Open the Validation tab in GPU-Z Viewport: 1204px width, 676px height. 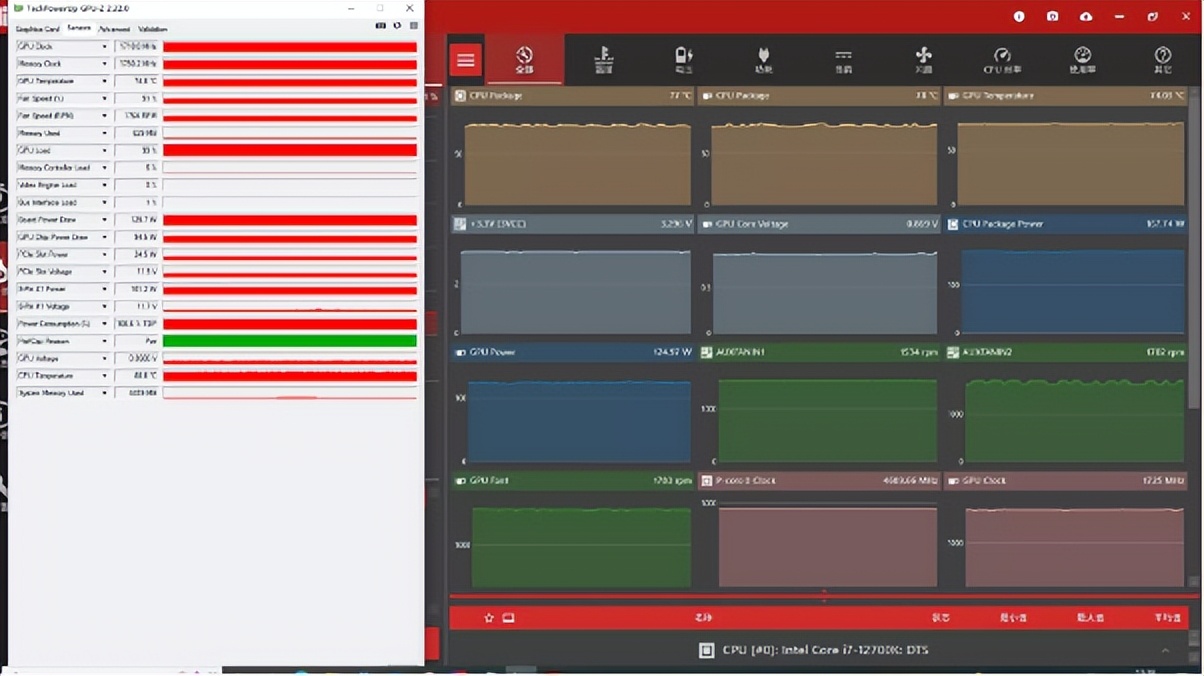(x=153, y=29)
